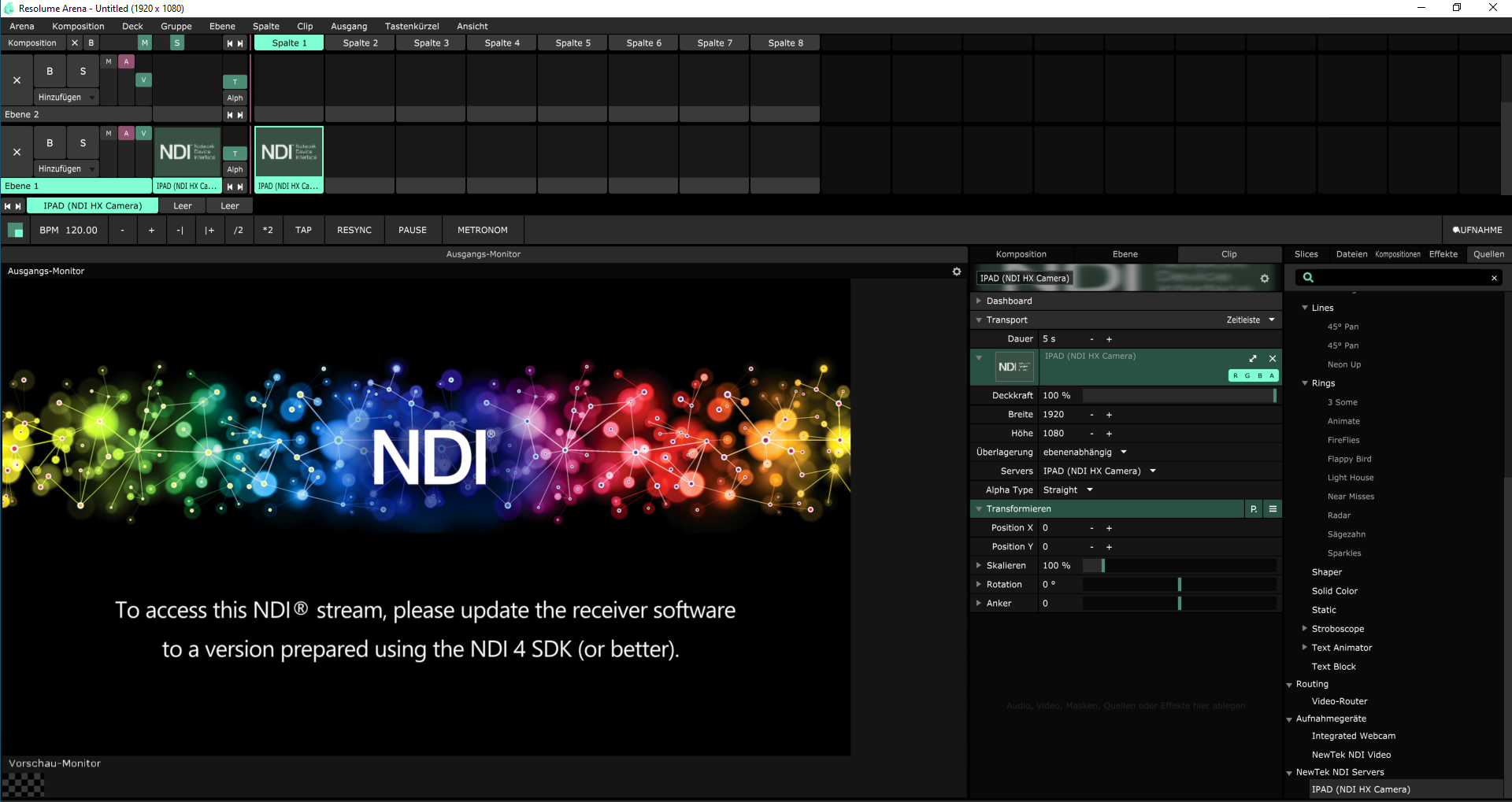This screenshot has width=1512, height=802.
Task: Open the Ausgang menu
Action: click(x=348, y=26)
